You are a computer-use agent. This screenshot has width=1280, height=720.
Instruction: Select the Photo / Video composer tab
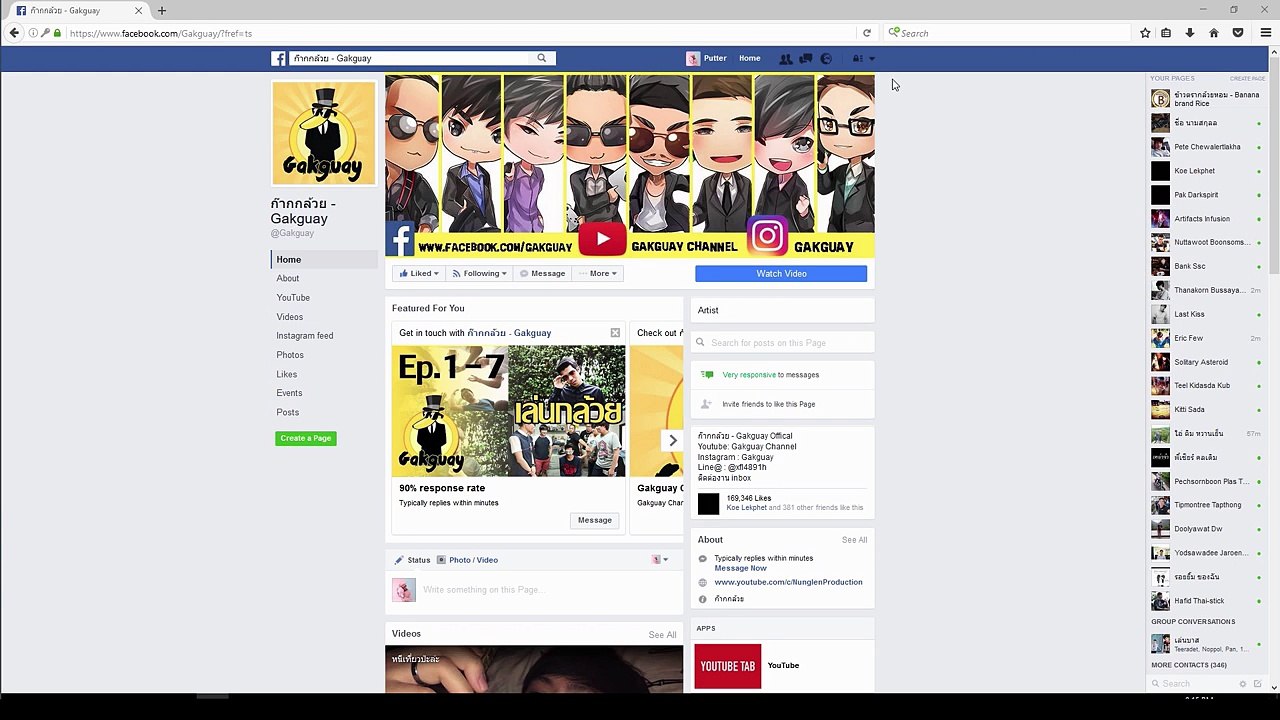click(x=467, y=560)
